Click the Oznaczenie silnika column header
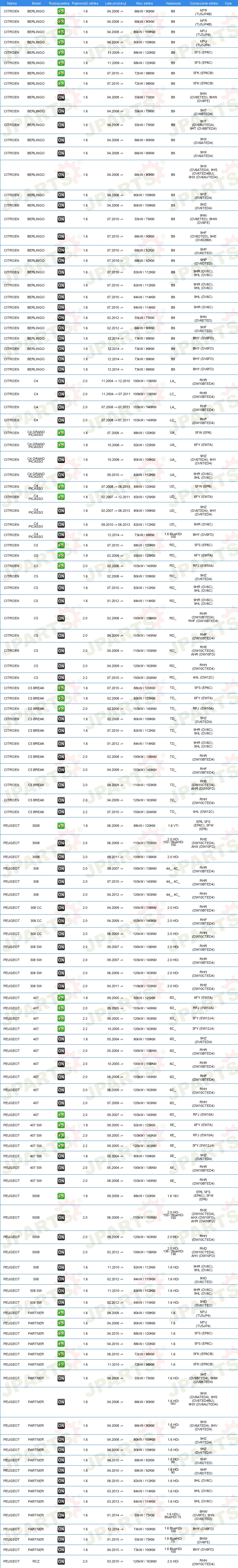The width and height of the screenshot is (238, 1568). click(x=204, y=3)
